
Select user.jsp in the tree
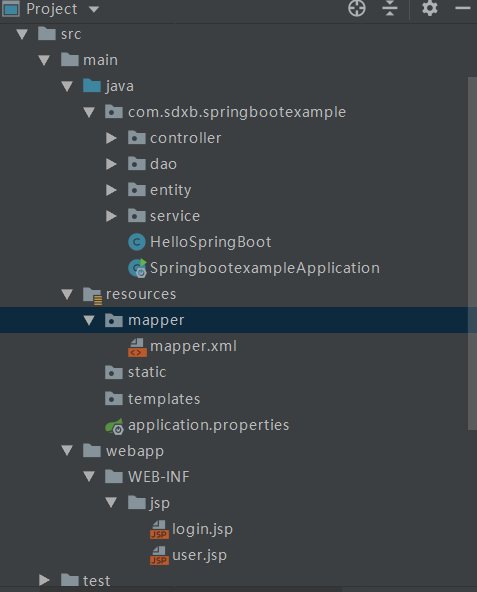click(x=199, y=555)
